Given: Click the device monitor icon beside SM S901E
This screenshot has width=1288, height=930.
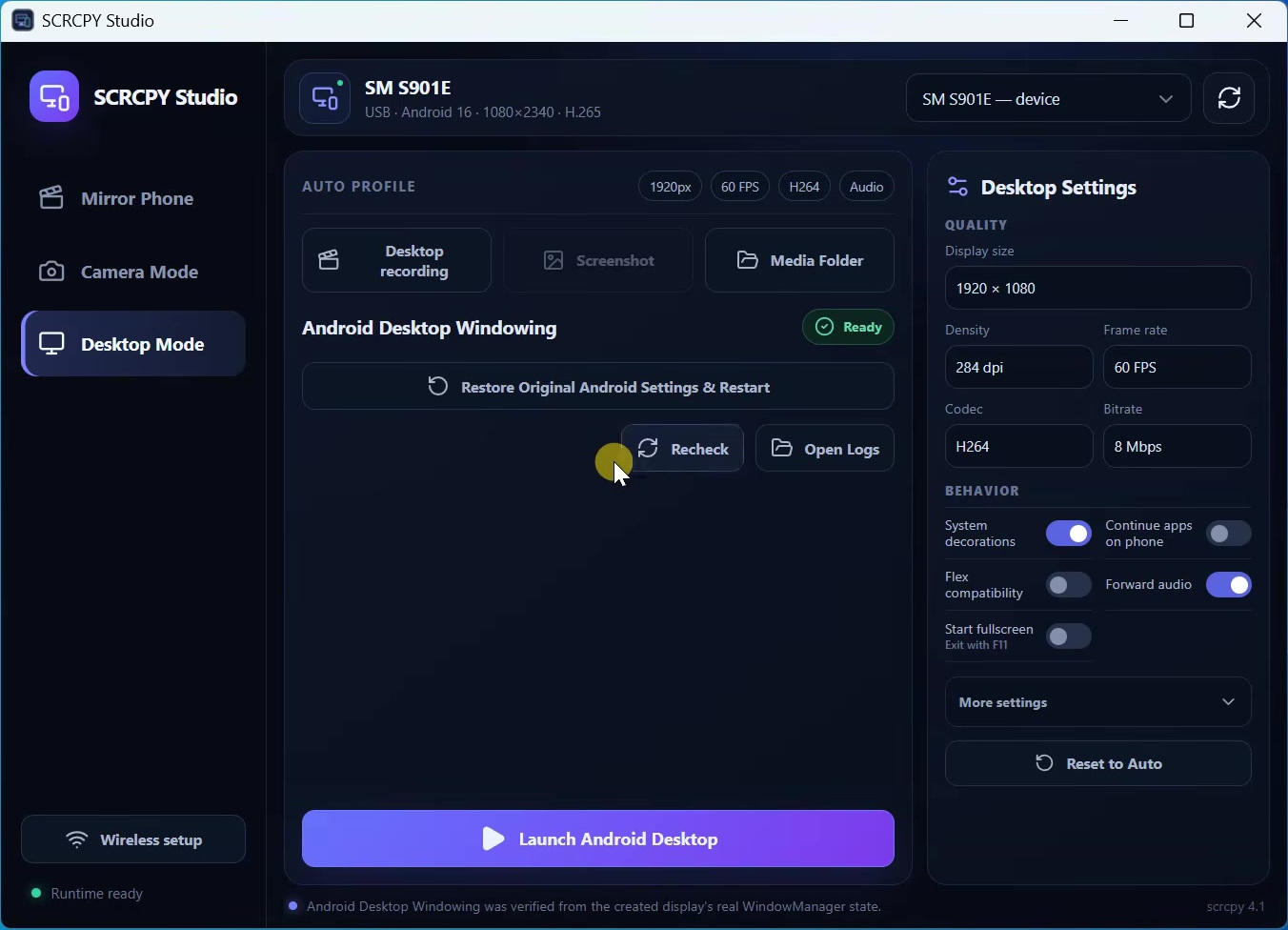Looking at the screenshot, I should pos(325,98).
